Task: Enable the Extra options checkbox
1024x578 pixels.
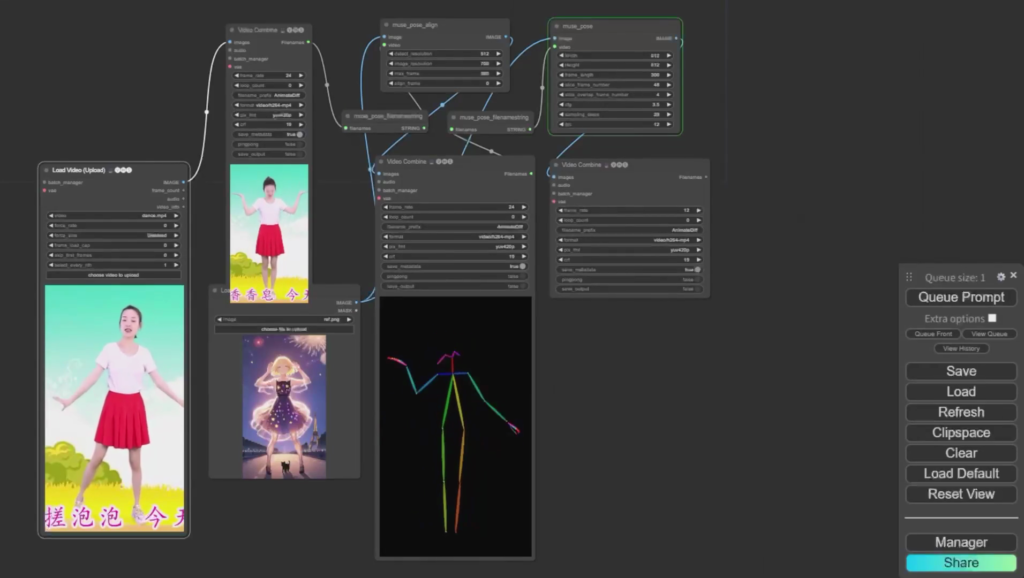Action: (992, 318)
